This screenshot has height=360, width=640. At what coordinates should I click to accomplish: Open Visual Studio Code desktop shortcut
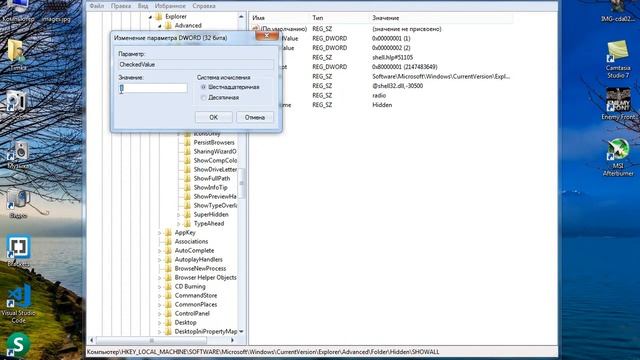pos(18,297)
